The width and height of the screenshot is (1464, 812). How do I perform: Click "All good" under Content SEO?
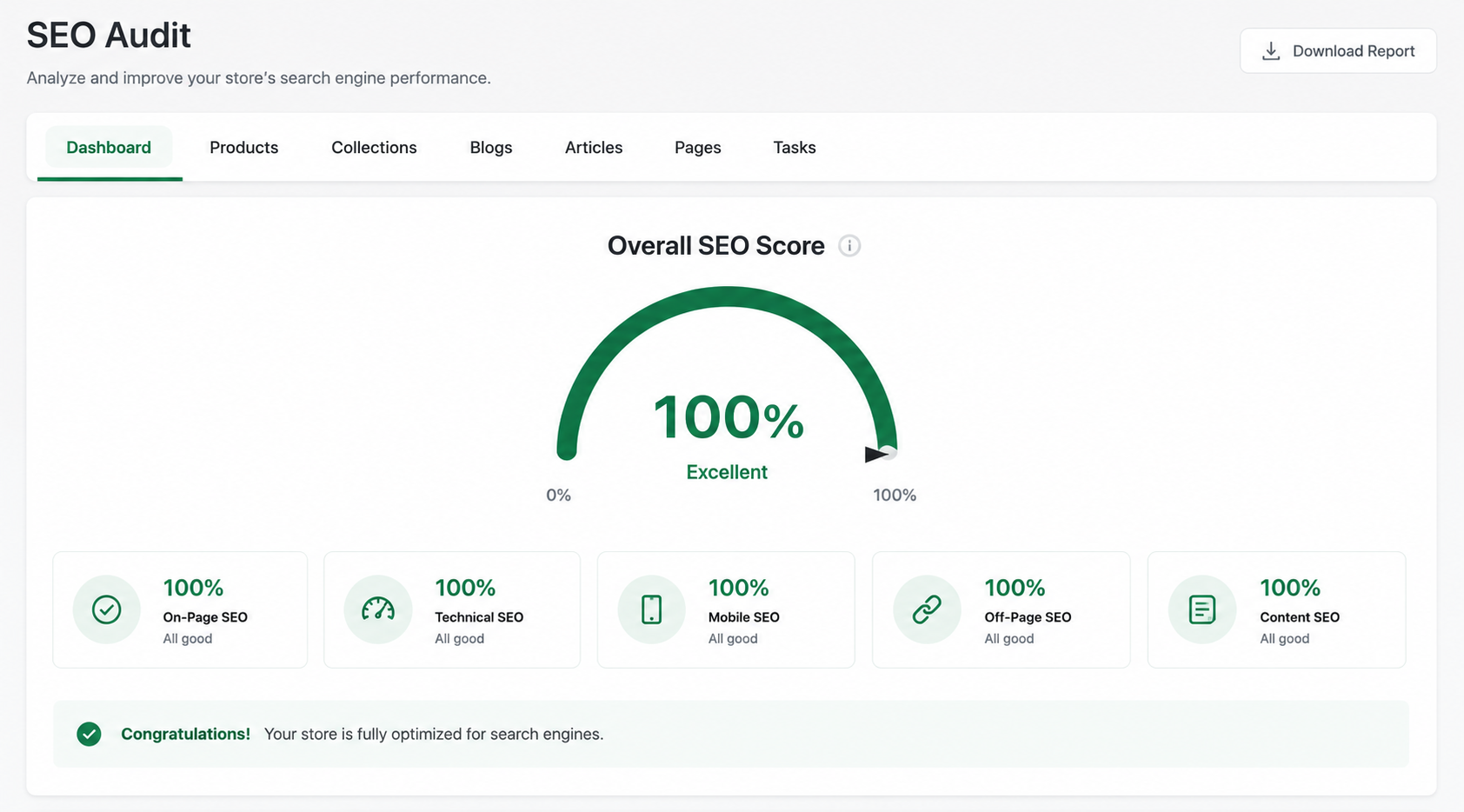[x=1285, y=639]
